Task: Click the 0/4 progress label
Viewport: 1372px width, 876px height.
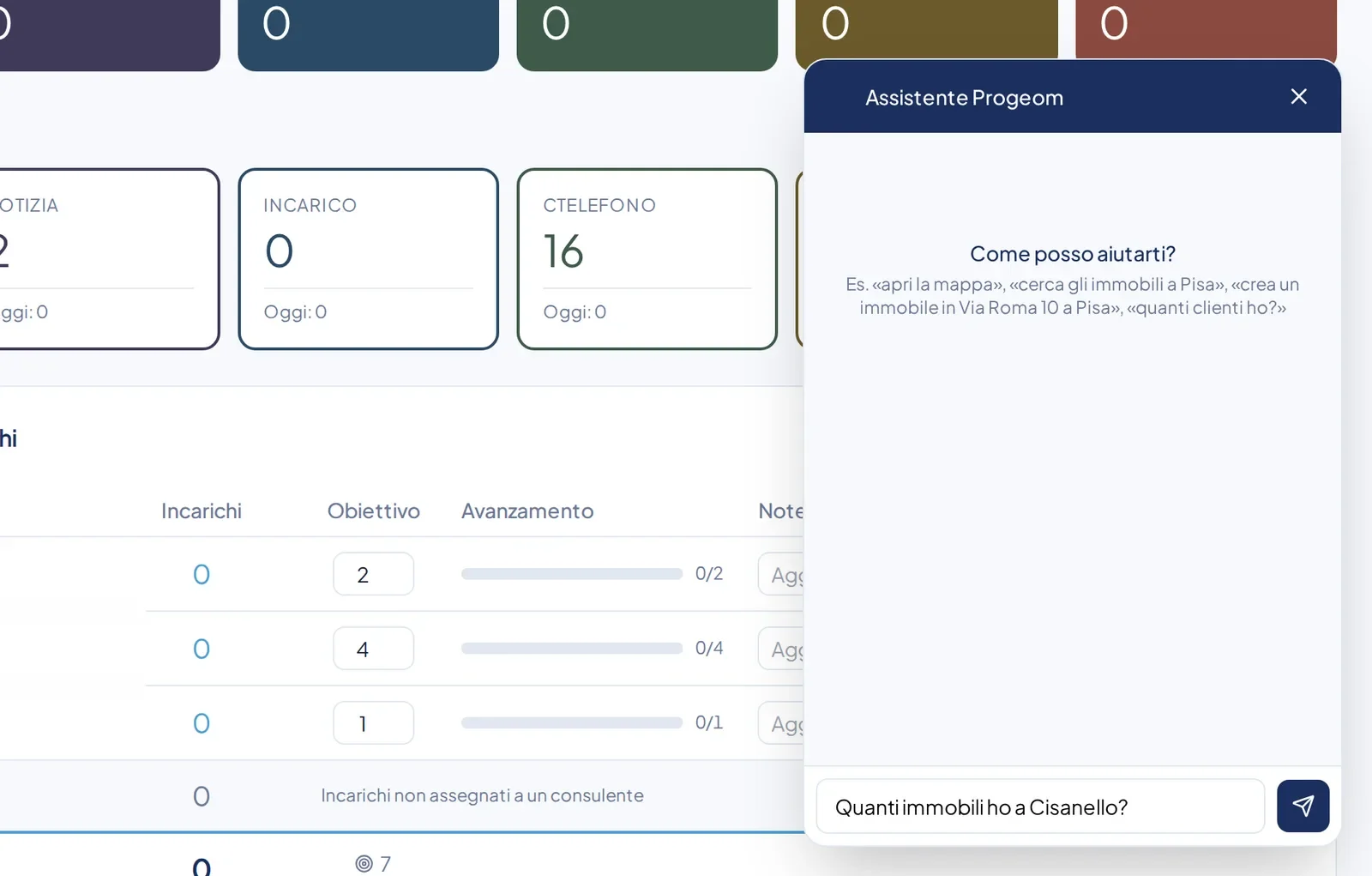Action: [x=709, y=648]
